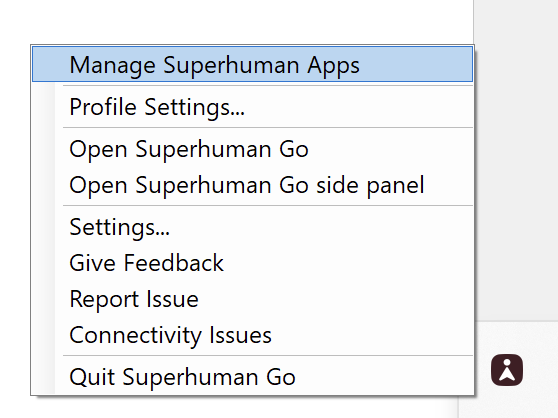
Task: Open Profile Settings... entry
Action: [252, 107]
